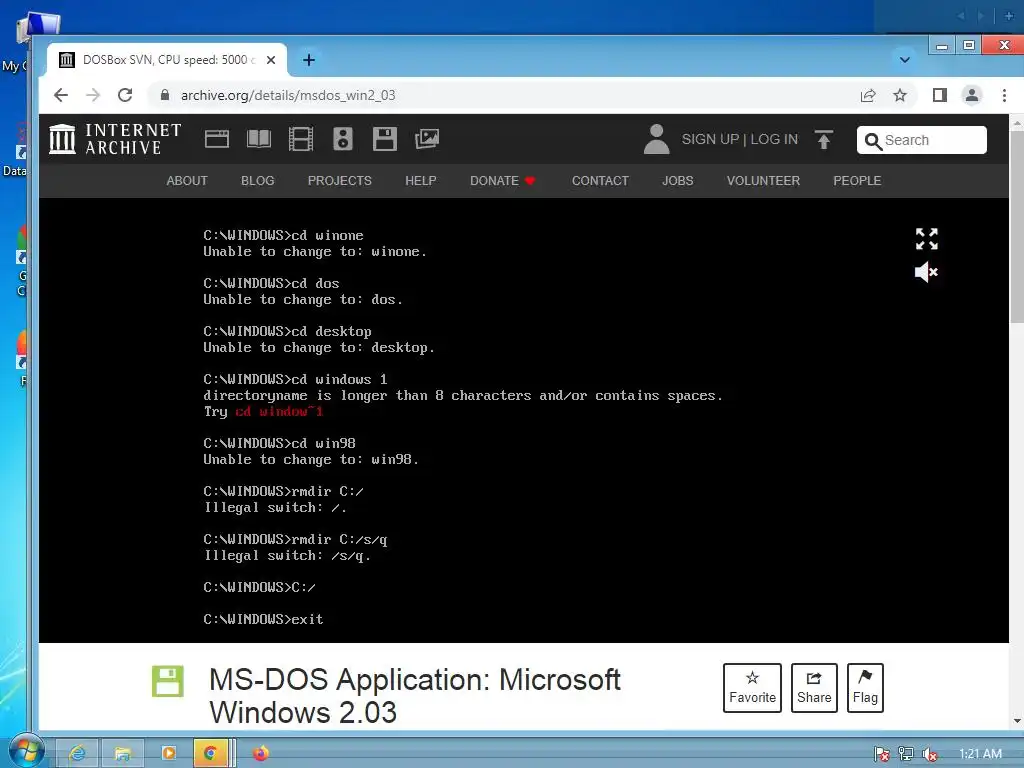Close the DOSBox SVN tab

pyautogui.click(x=271, y=60)
